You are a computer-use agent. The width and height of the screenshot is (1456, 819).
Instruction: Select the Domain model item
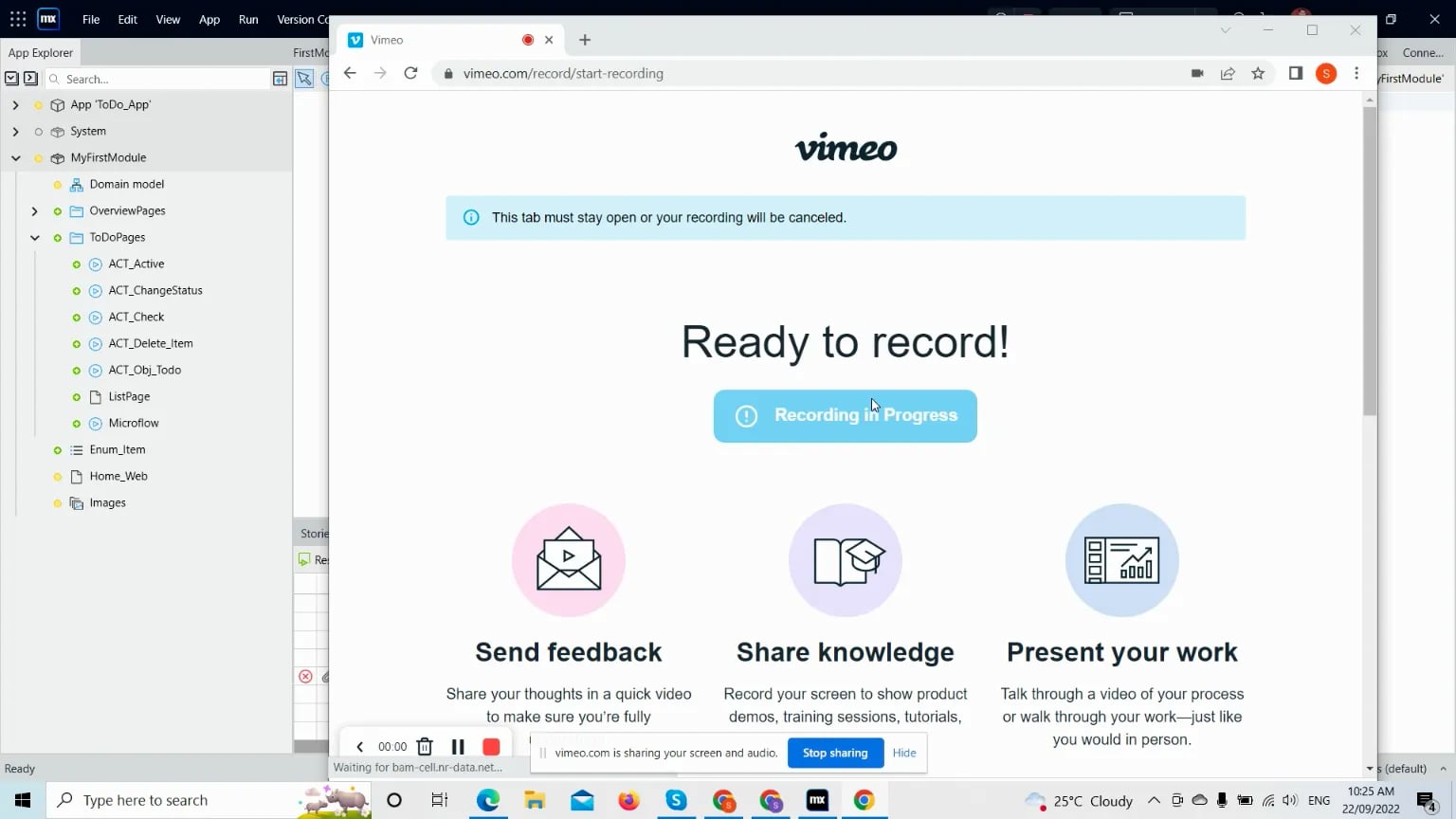pos(127,184)
